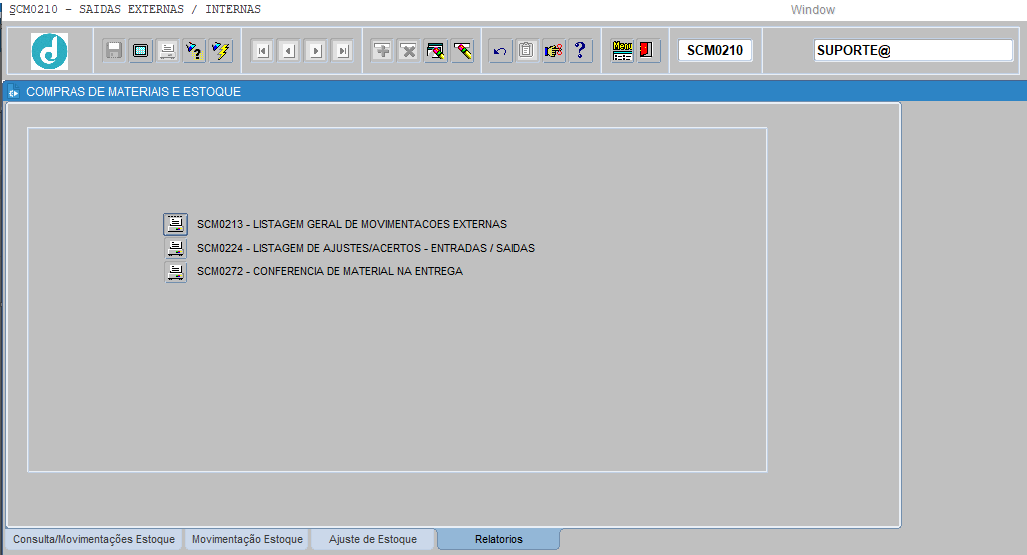Jump to last record

(343, 51)
